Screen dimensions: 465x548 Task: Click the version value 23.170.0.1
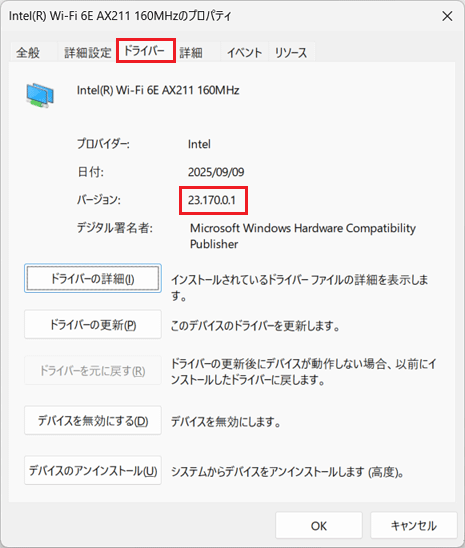(x=212, y=200)
